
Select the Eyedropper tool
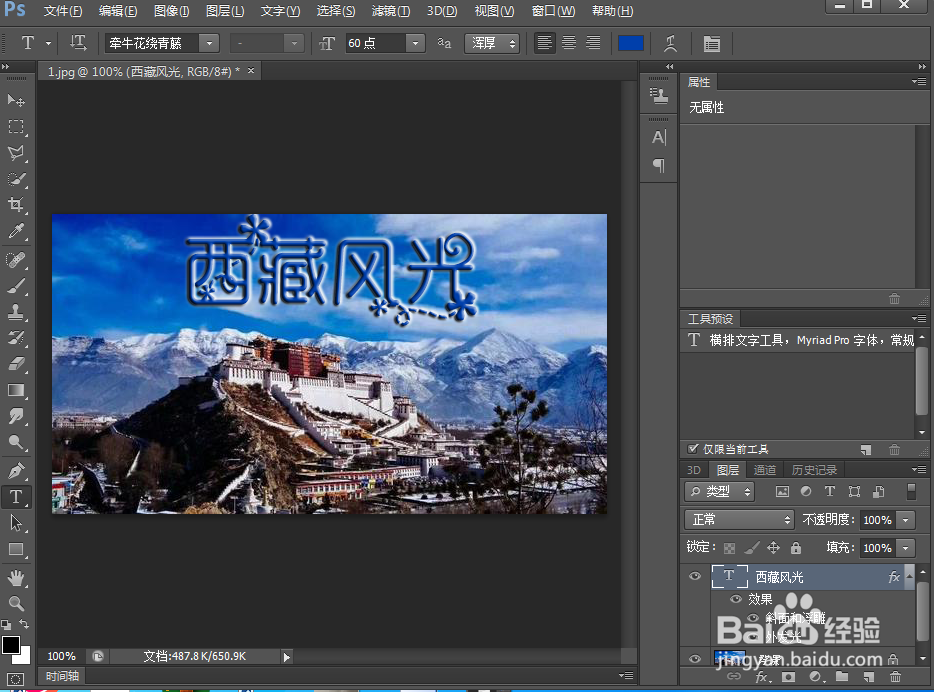pyautogui.click(x=16, y=231)
